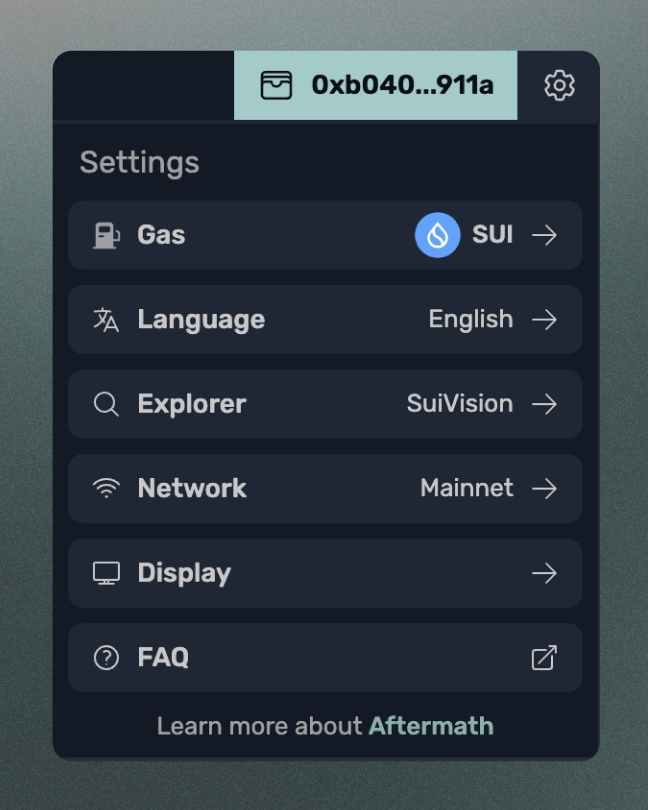648x810 pixels.
Task: Click the Display monitor icon
Action: tap(106, 573)
